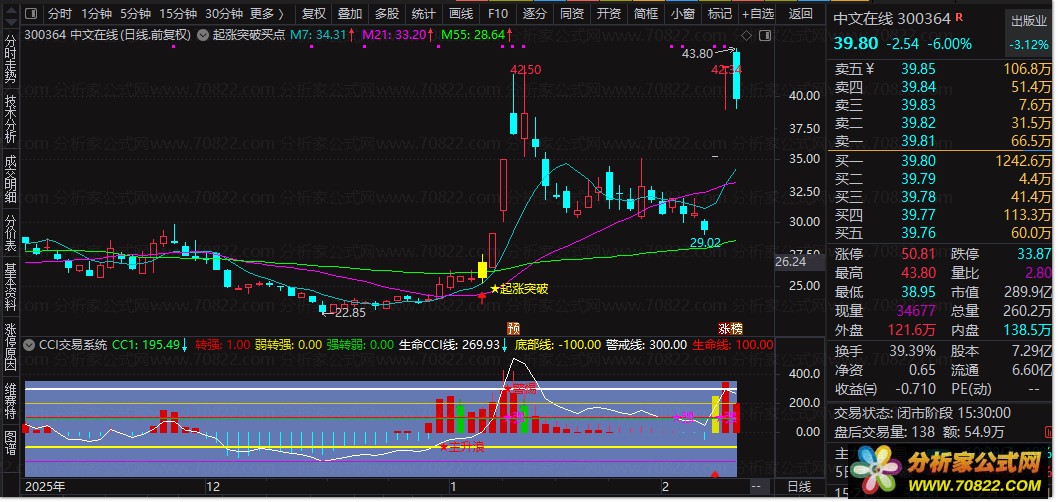Viewport: 1058px width, 502px height.
Task: Select the 卖一 ask price 39.81
Action: (x=918, y=141)
